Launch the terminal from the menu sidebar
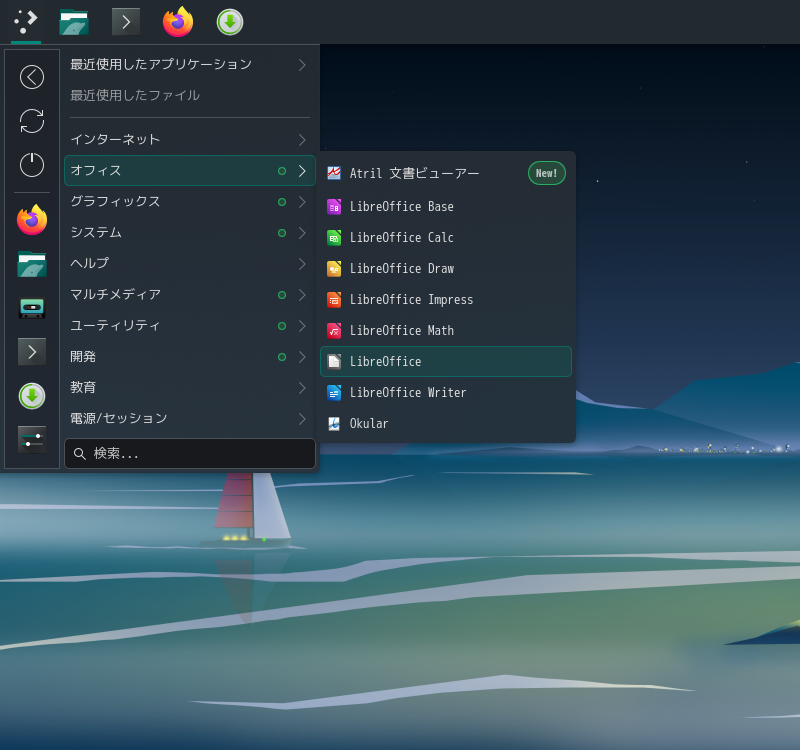 click(32, 352)
